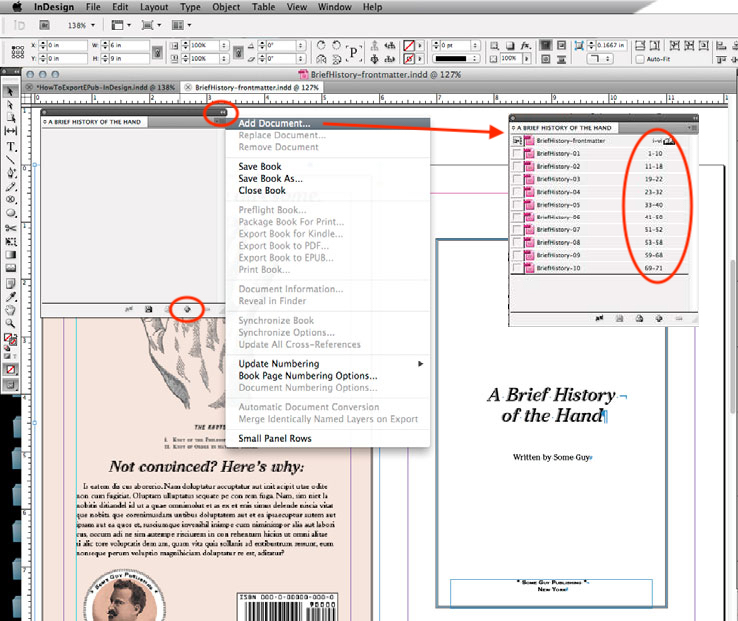Viewport: 738px width, 621px height.
Task: Open the Layout menu in menu bar
Action: 154,7
